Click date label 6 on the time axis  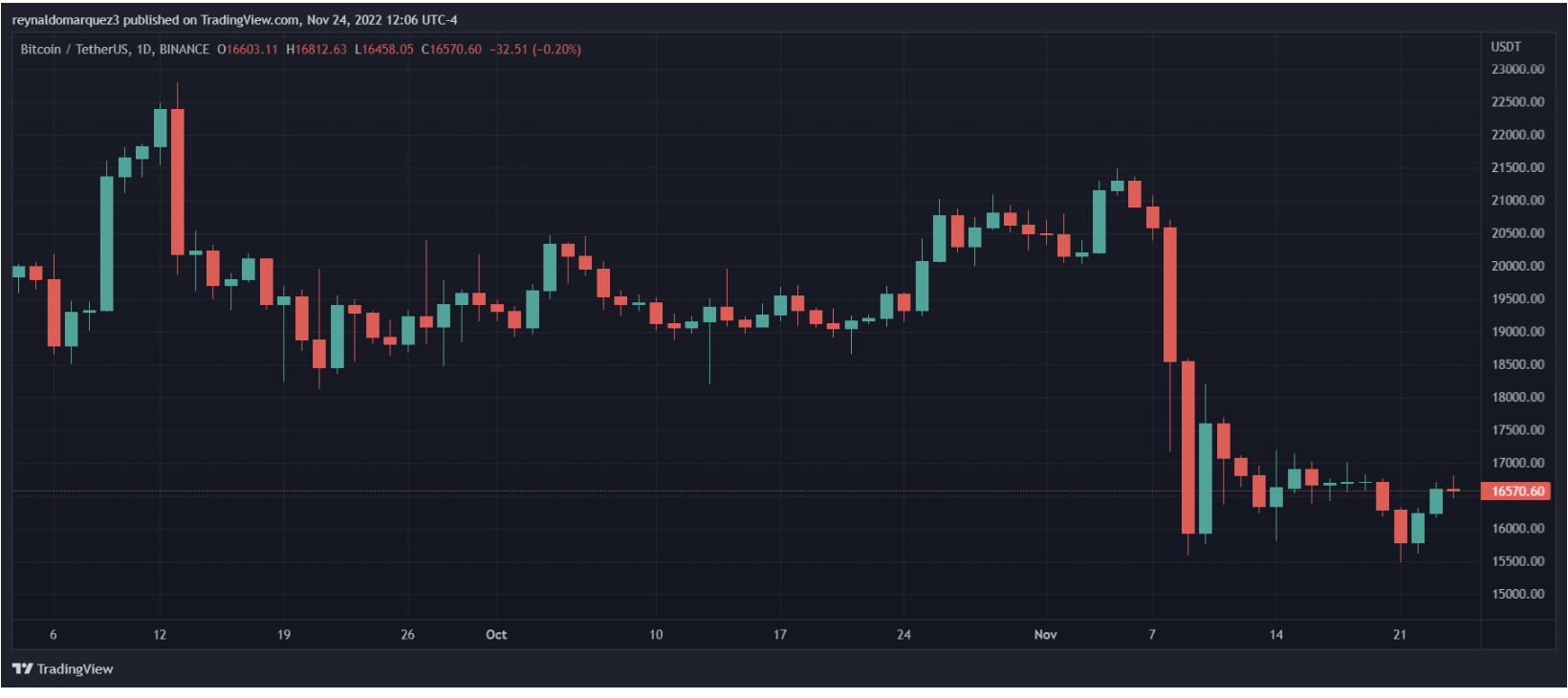click(54, 635)
